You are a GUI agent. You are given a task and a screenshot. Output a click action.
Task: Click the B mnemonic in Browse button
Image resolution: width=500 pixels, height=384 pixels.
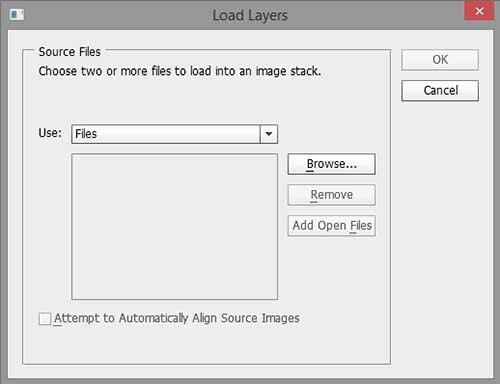[310, 164]
